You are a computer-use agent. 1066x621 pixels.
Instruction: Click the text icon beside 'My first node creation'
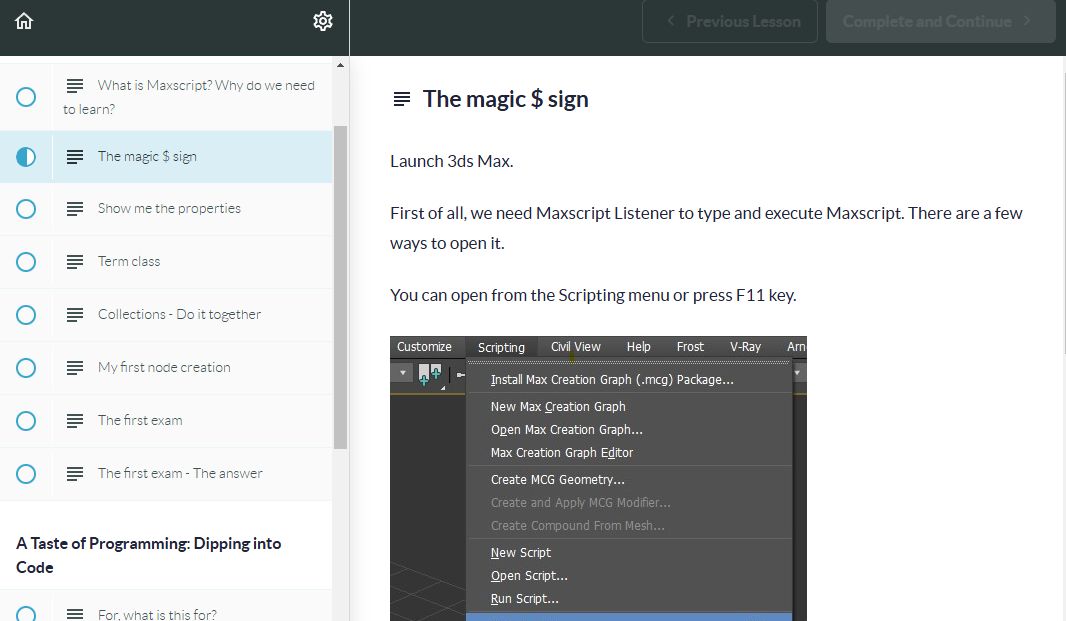[75, 368]
